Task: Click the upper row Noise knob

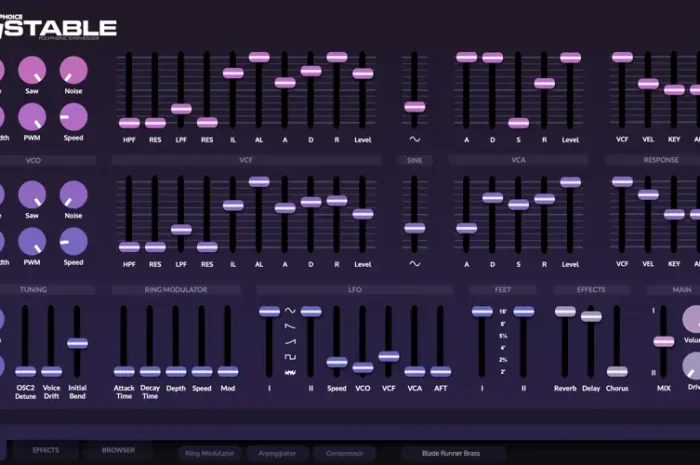Action: pyautogui.click(x=73, y=70)
